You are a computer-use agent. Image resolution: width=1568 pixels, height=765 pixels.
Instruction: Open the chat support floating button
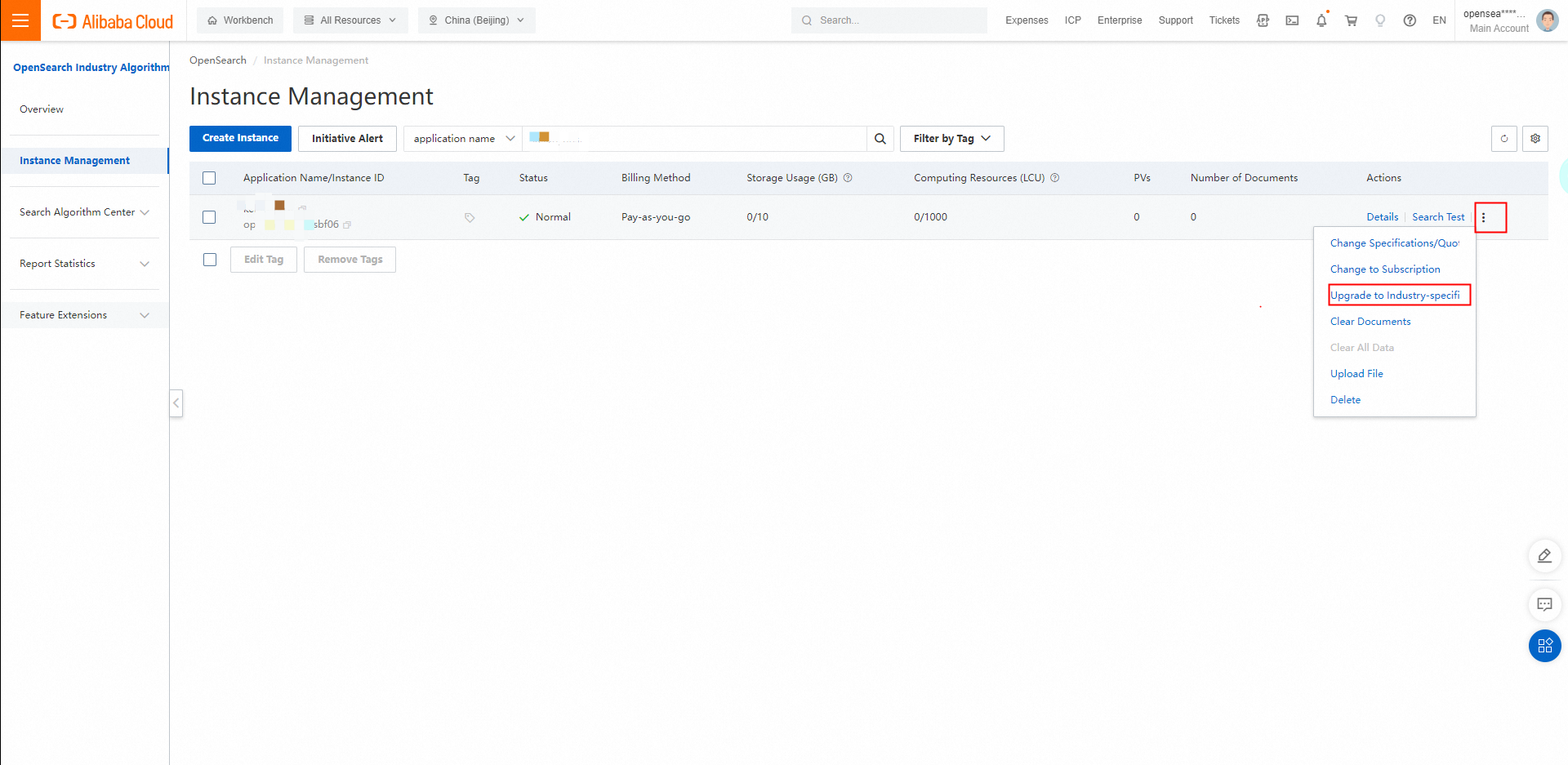[x=1544, y=605]
